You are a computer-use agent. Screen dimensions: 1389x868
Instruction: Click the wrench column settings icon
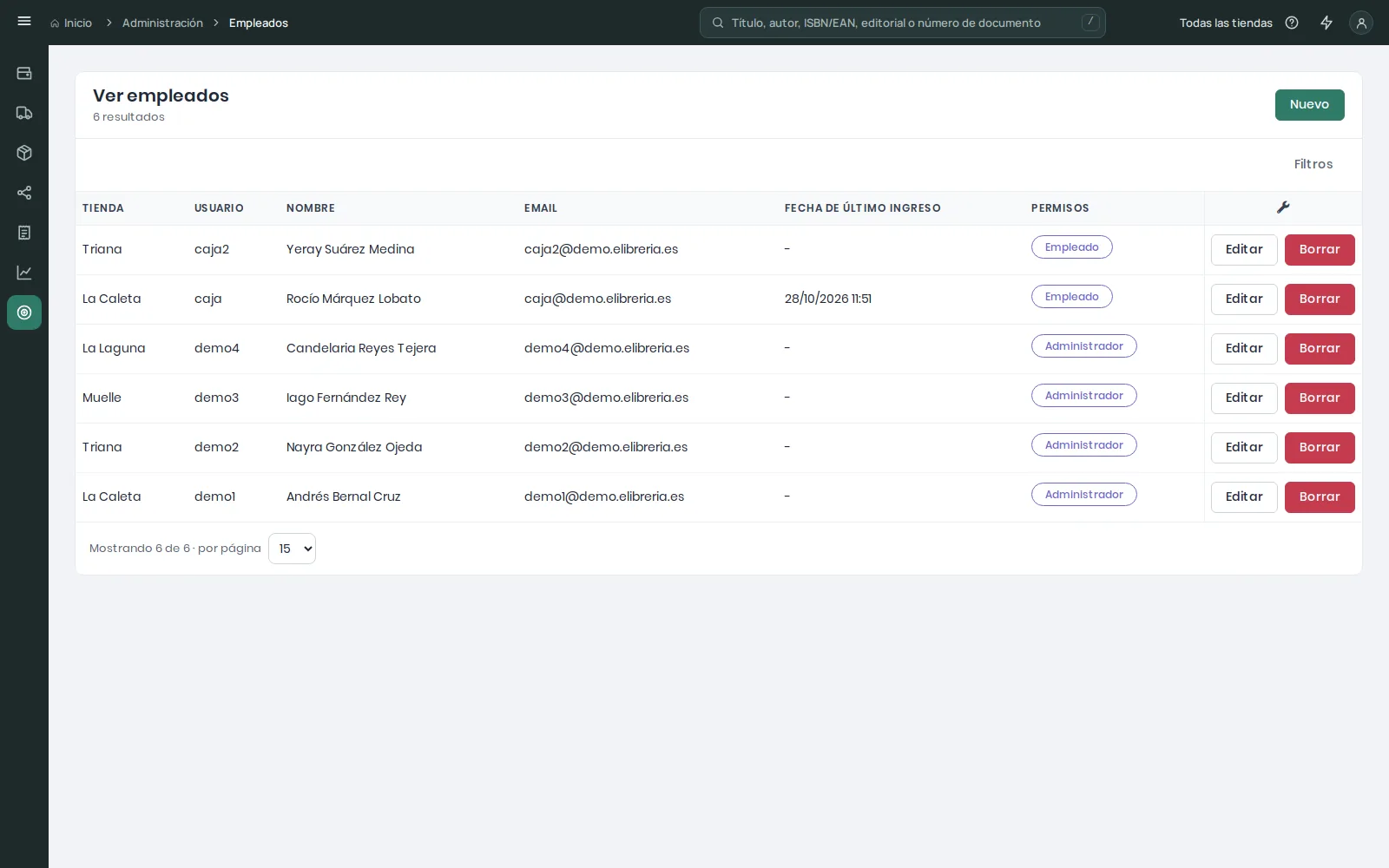click(x=1283, y=207)
